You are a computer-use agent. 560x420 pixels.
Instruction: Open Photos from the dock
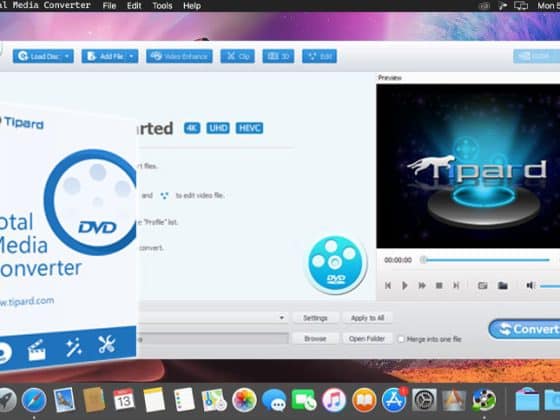click(244, 400)
